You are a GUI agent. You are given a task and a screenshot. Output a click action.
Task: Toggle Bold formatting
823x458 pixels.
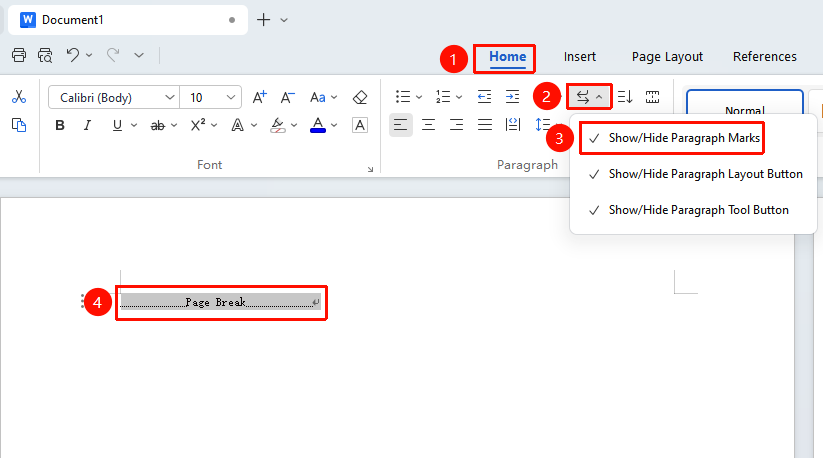pos(60,125)
